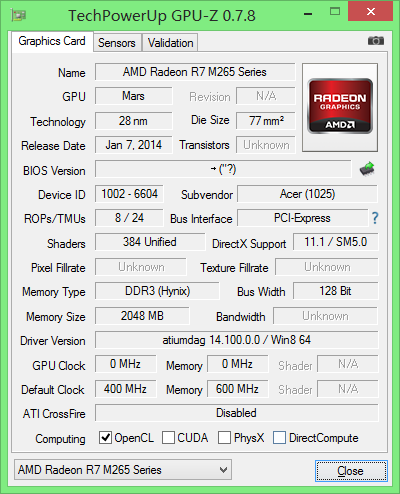Toggle the PhysX checkbox

click(224, 437)
